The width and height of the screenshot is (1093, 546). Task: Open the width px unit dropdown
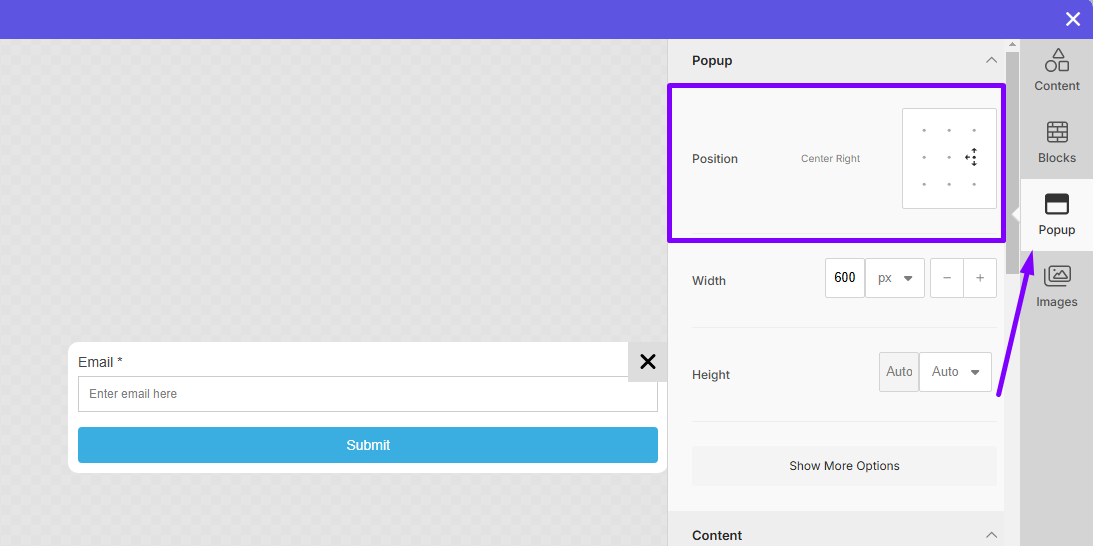coord(895,278)
